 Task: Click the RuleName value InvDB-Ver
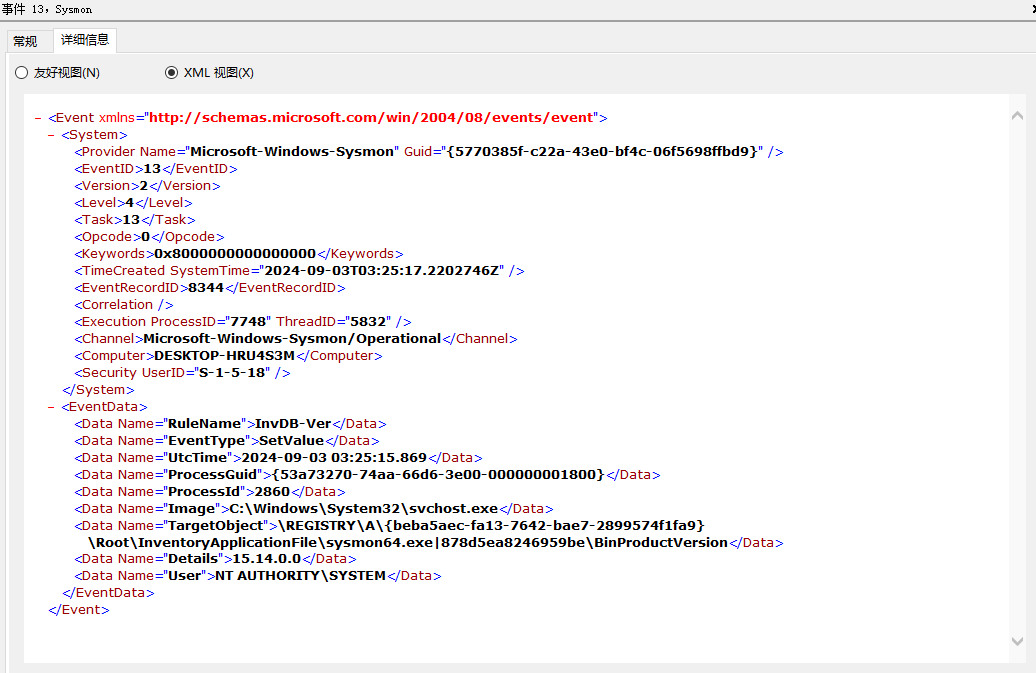pos(293,423)
